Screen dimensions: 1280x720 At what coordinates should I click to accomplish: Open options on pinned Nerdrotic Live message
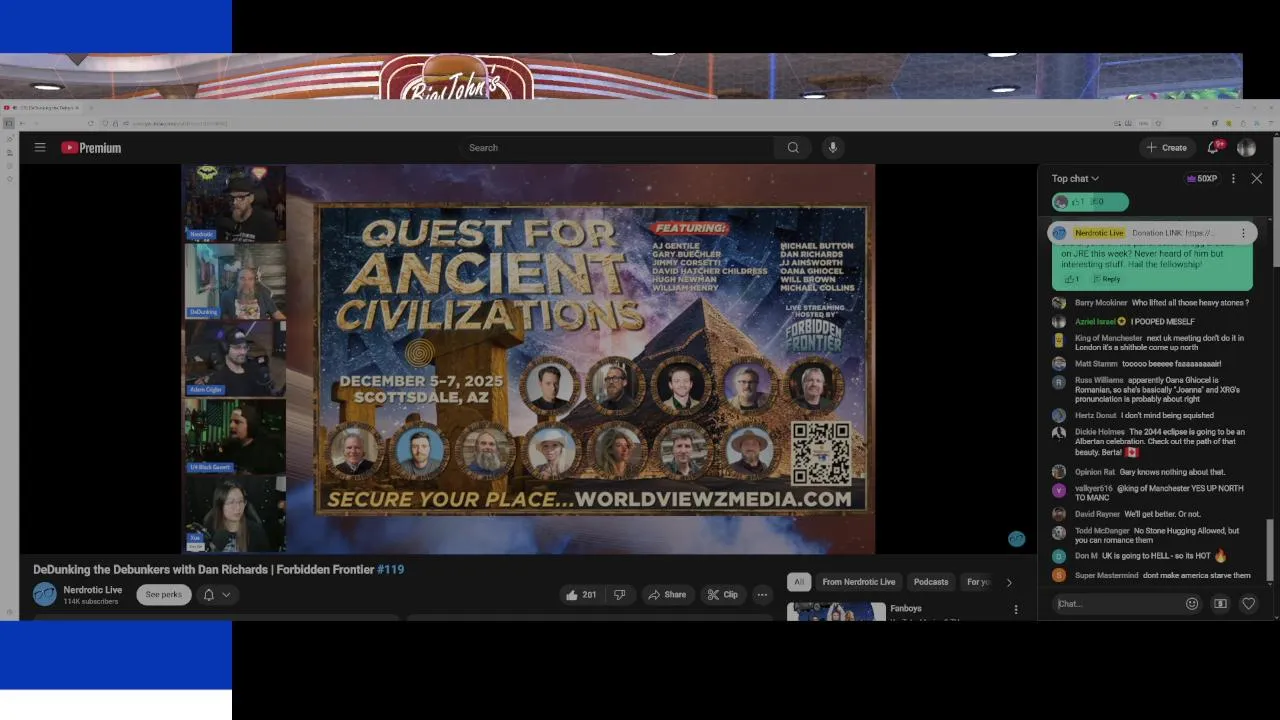(1243, 233)
